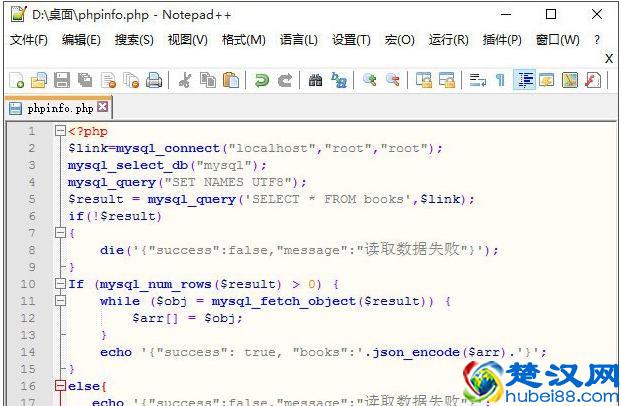Save the current file
This screenshot has height=406, width=622.
point(62,81)
